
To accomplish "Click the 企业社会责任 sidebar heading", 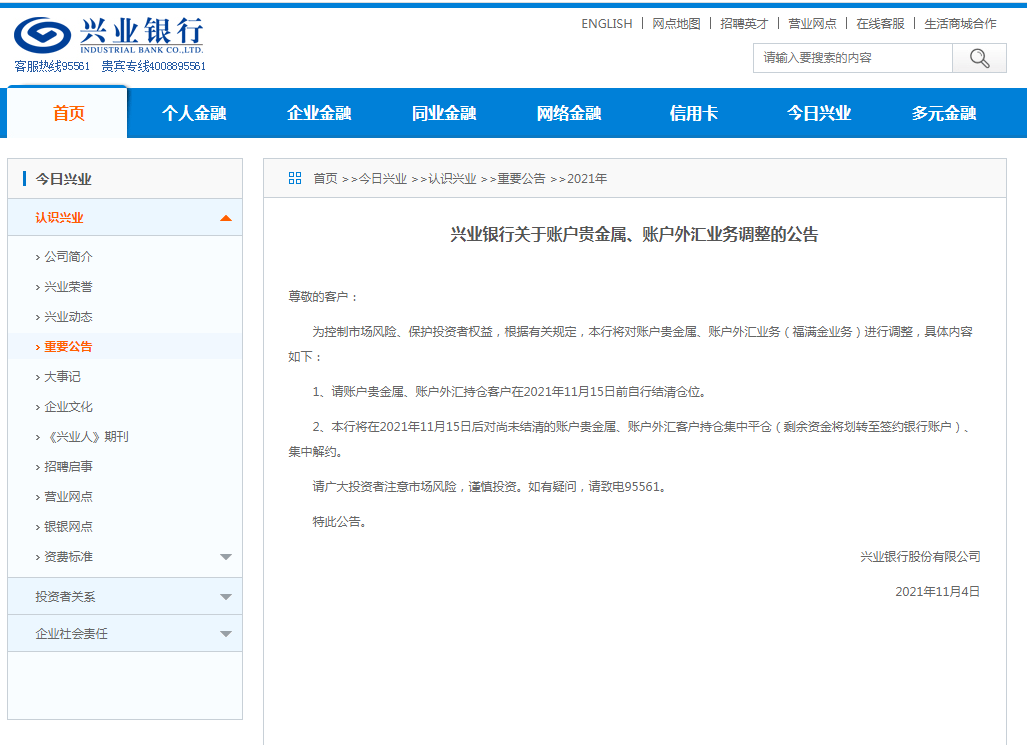I will point(71,634).
